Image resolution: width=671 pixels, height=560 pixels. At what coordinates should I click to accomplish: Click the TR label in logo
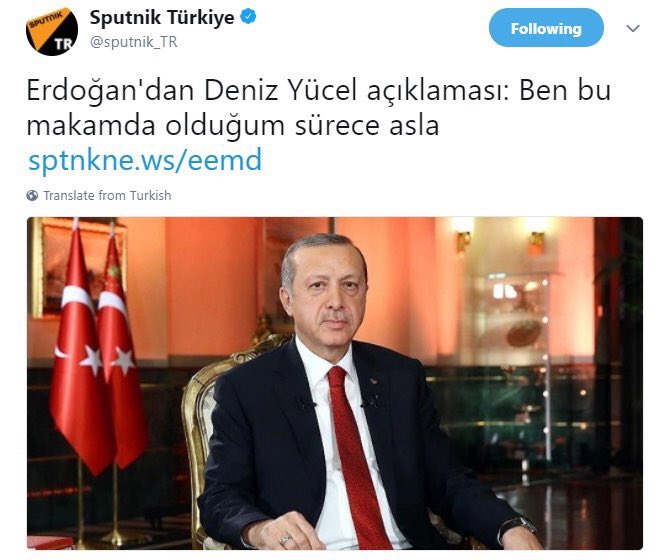[63, 44]
